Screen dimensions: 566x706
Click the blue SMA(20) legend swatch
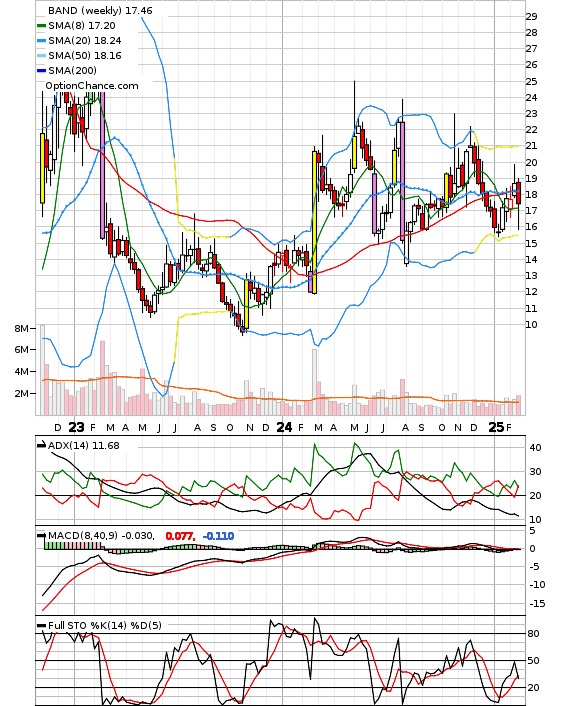41,41
